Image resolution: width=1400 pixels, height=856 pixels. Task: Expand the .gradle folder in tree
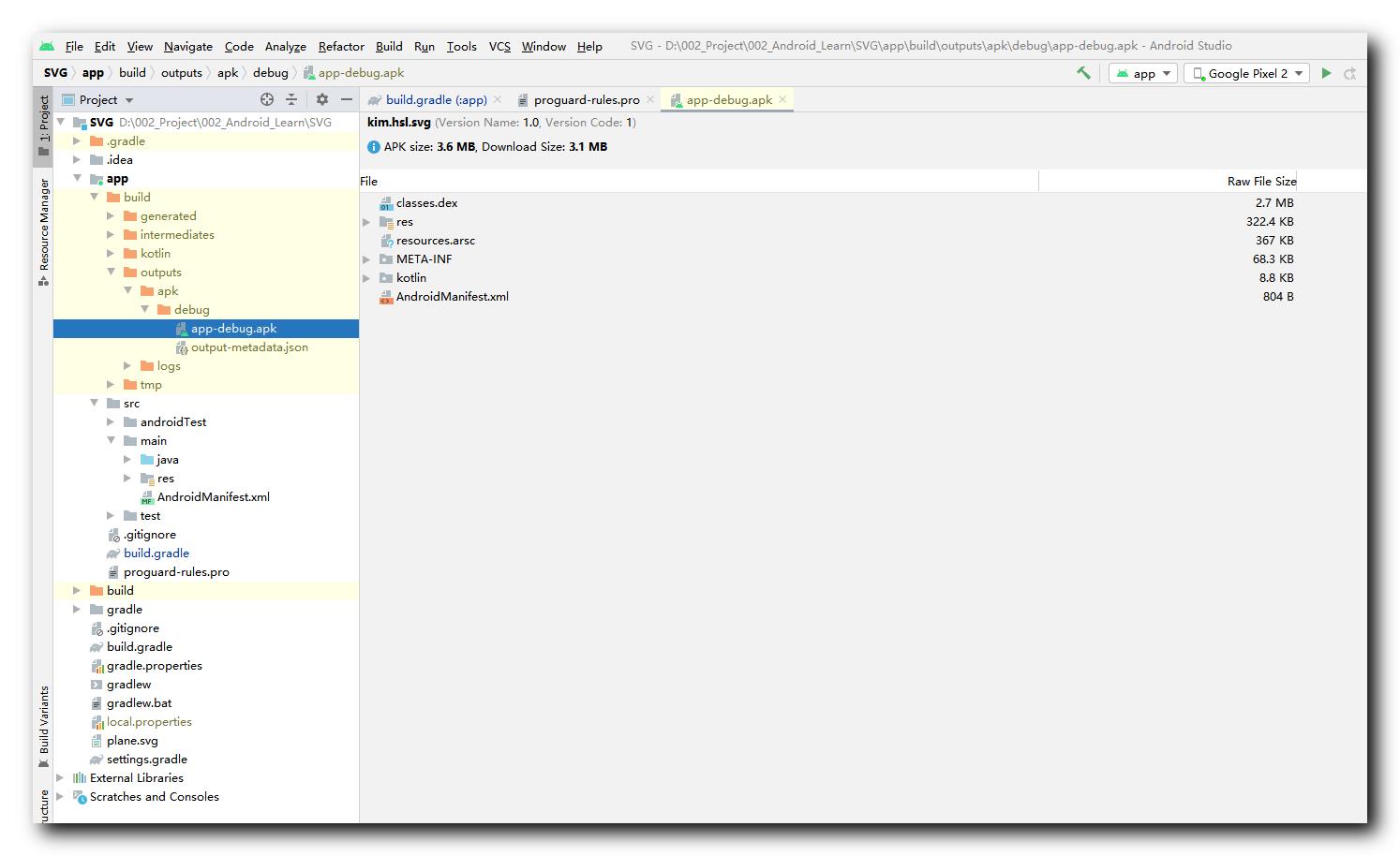click(x=77, y=141)
